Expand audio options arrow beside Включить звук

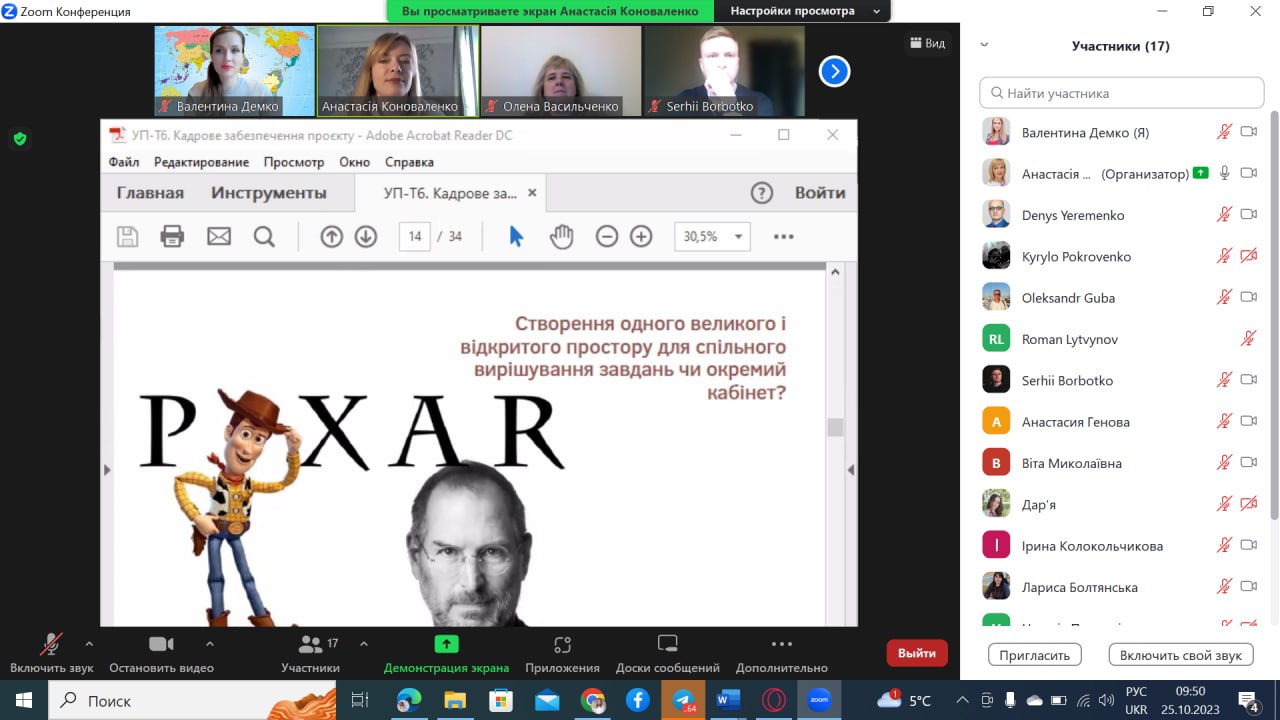pyautogui.click(x=89, y=644)
